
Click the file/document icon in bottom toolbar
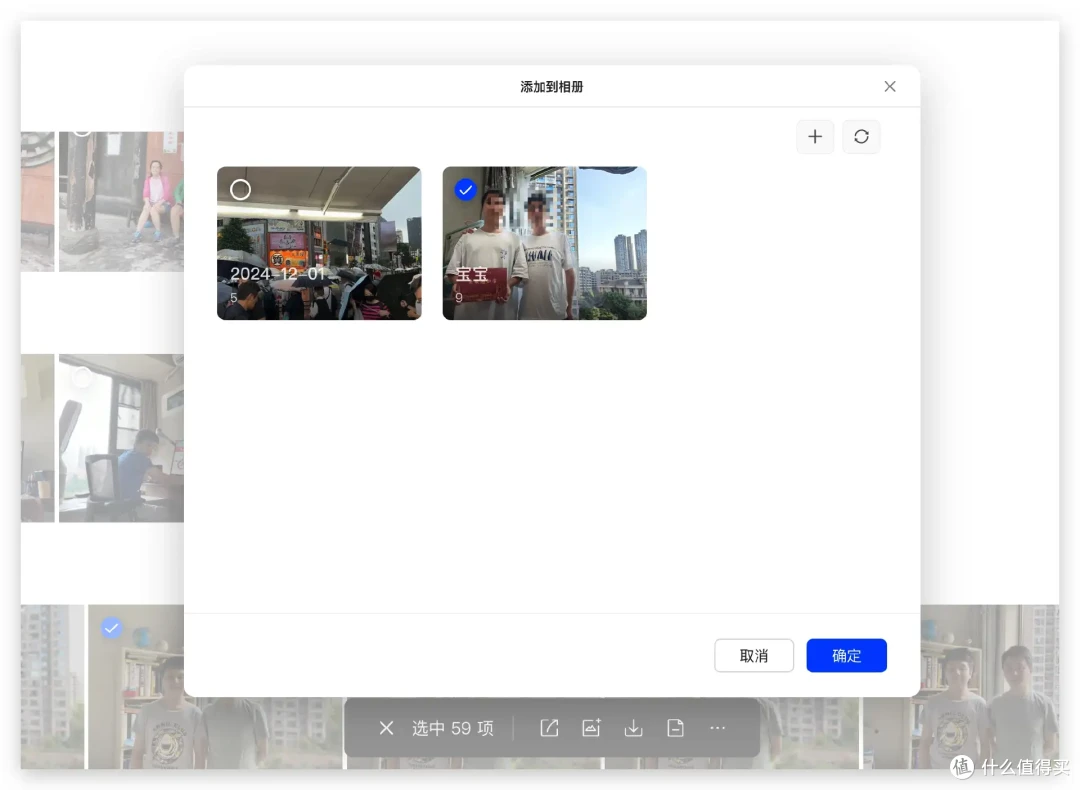675,728
